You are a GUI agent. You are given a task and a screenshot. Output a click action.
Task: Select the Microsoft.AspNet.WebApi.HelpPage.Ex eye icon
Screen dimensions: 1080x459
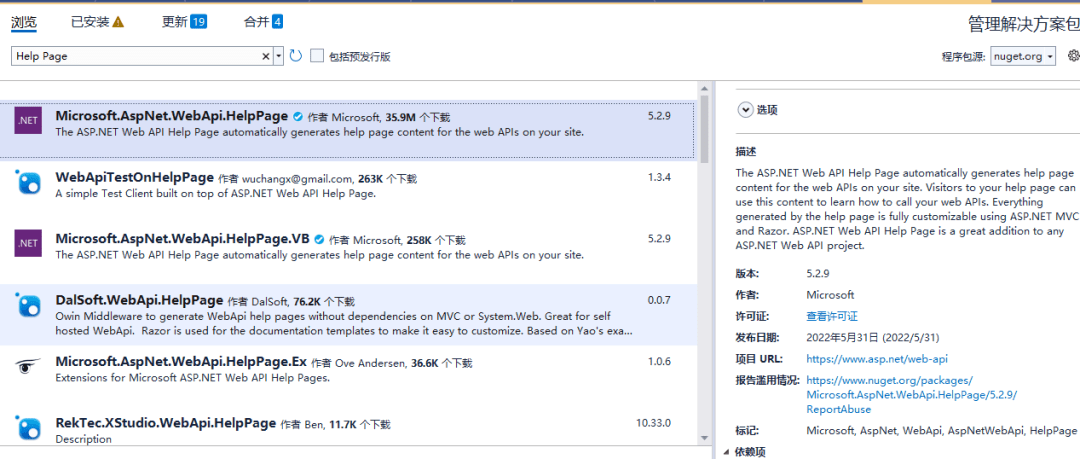pyautogui.click(x=28, y=366)
